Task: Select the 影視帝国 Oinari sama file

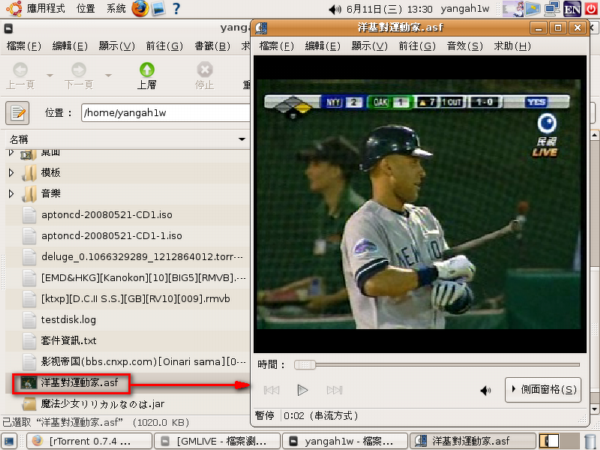Action: [143, 362]
